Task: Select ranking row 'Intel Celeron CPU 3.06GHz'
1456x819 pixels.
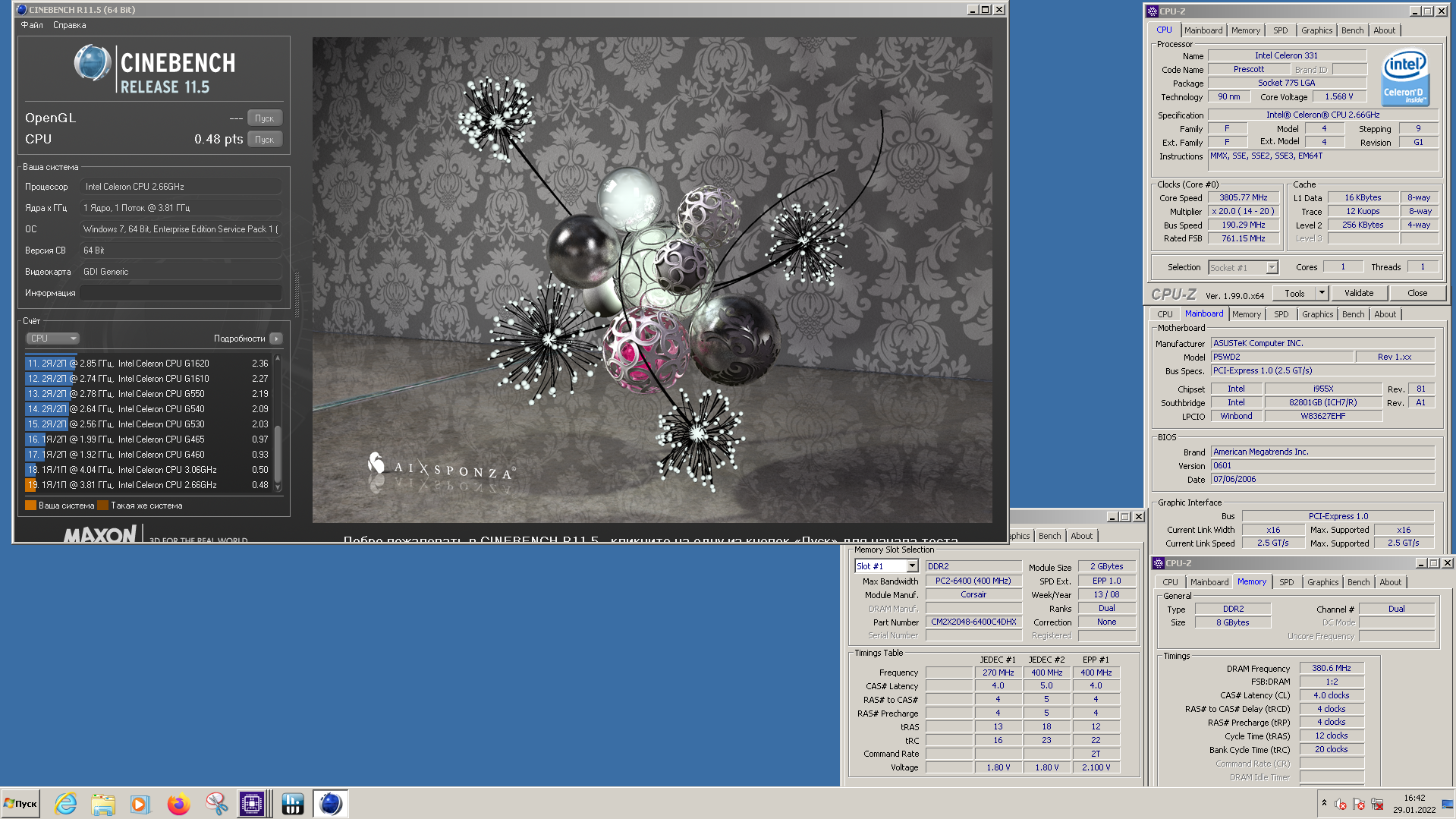Action: (x=149, y=470)
